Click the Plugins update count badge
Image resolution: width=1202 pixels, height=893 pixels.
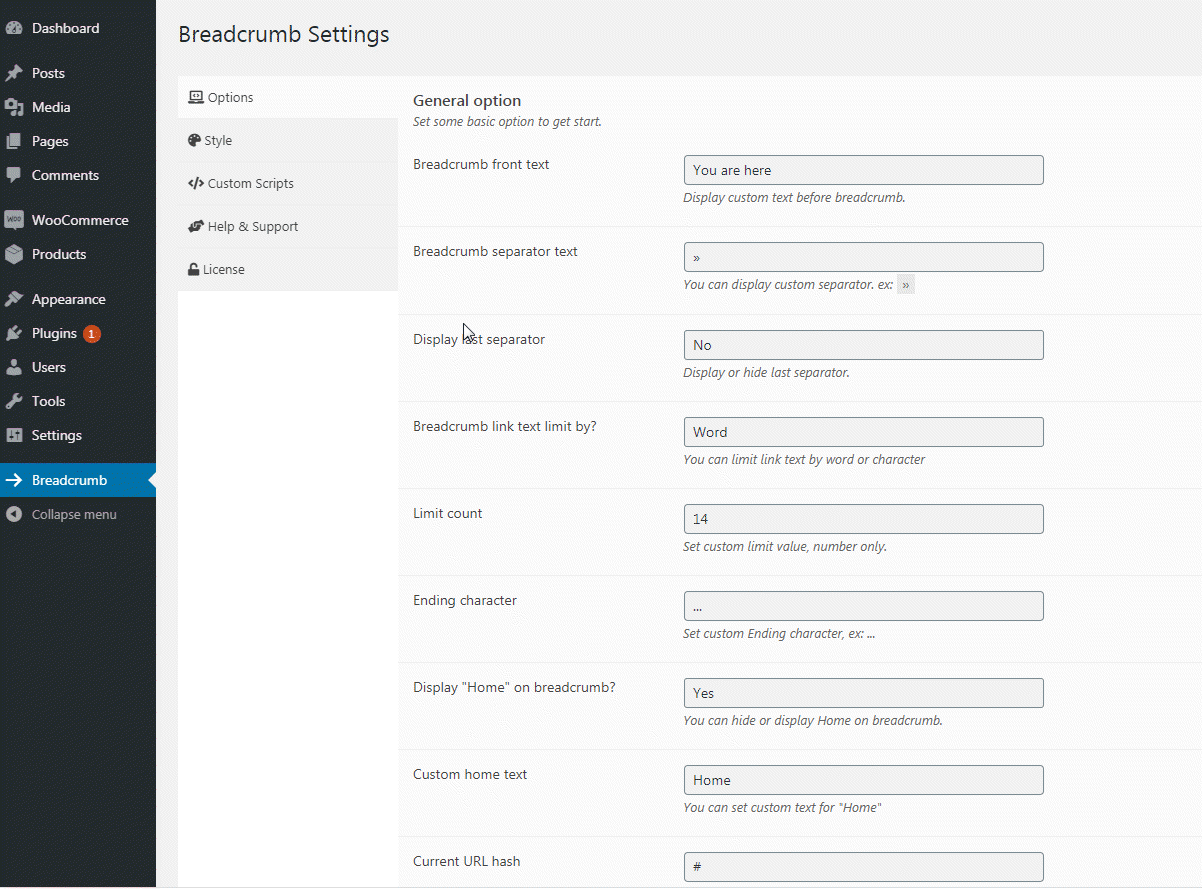(92, 334)
